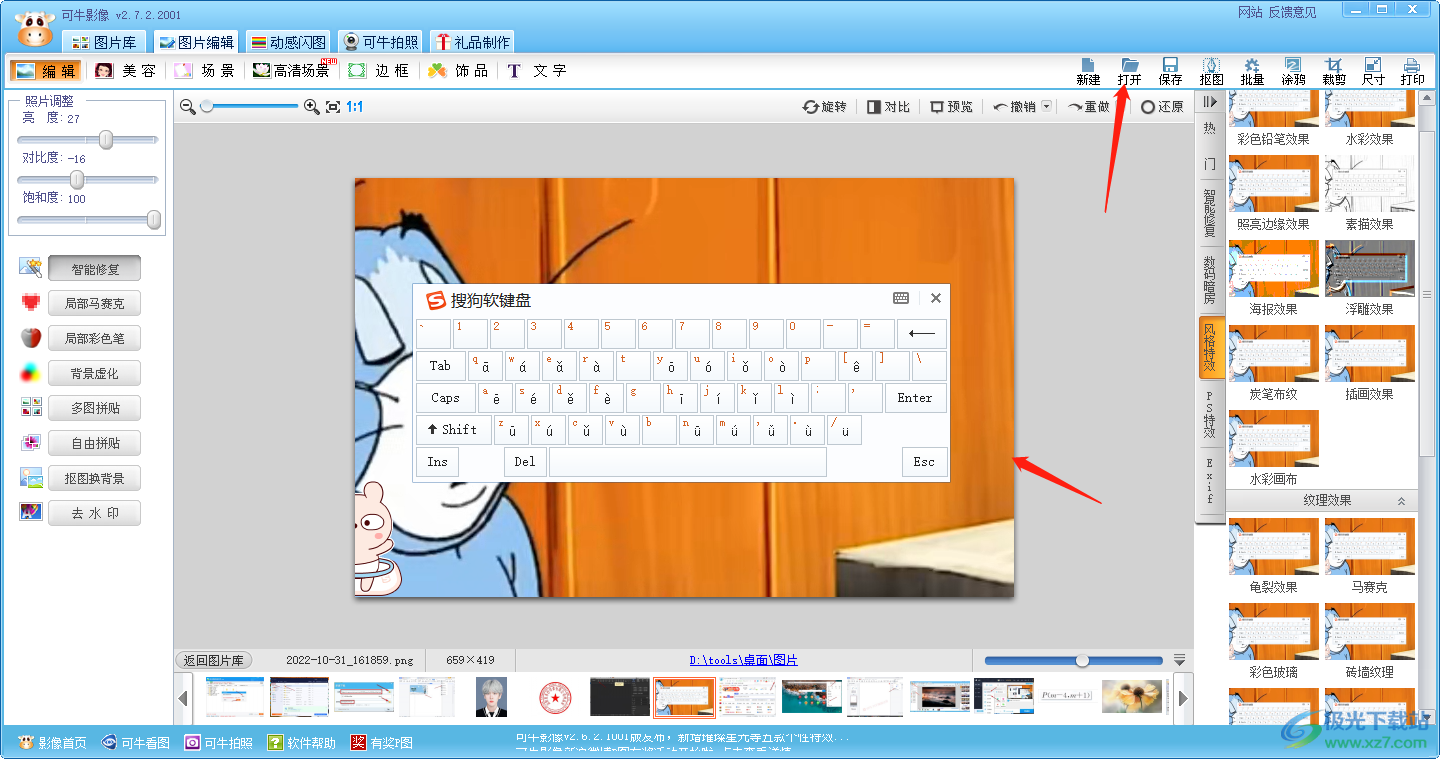Click the 返回图片库 button
Image resolution: width=1440 pixels, height=759 pixels.
click(215, 660)
